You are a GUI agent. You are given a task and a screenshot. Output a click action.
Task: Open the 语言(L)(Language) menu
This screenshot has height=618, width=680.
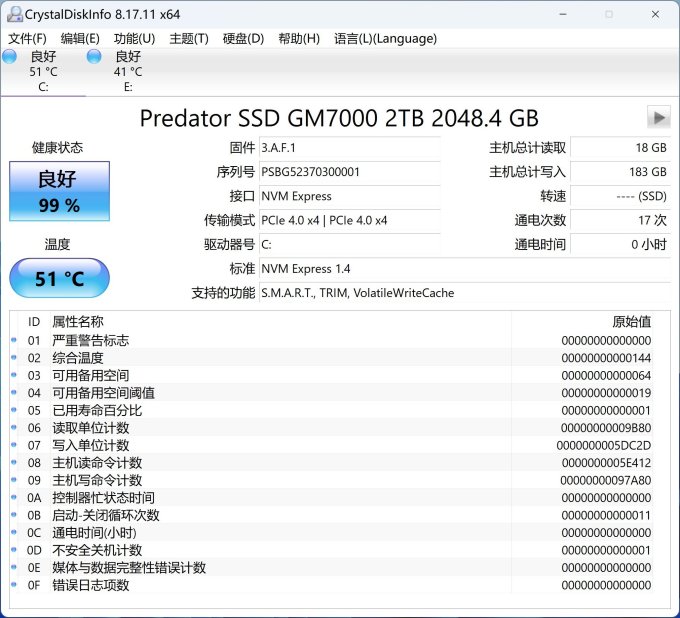click(x=385, y=39)
